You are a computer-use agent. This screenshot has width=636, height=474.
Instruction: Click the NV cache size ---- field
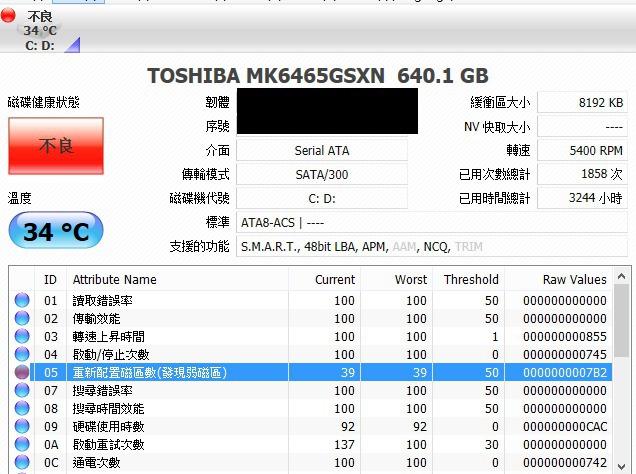[582, 127]
